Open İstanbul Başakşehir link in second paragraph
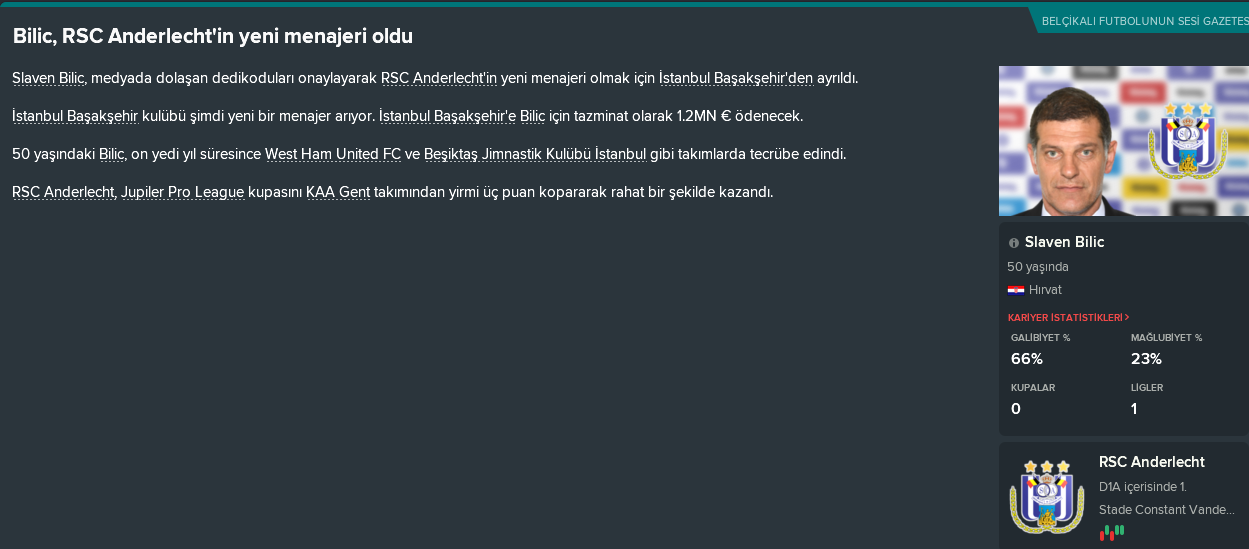Screen dimensions: 1249x549 tap(75, 116)
